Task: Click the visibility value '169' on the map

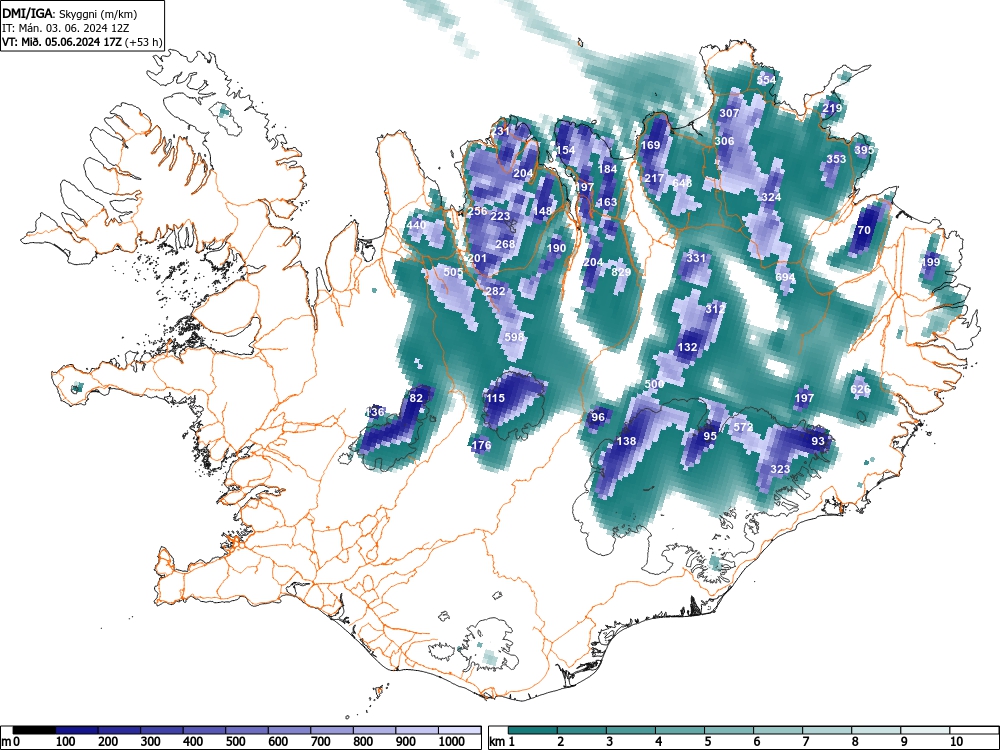Action: (x=650, y=145)
